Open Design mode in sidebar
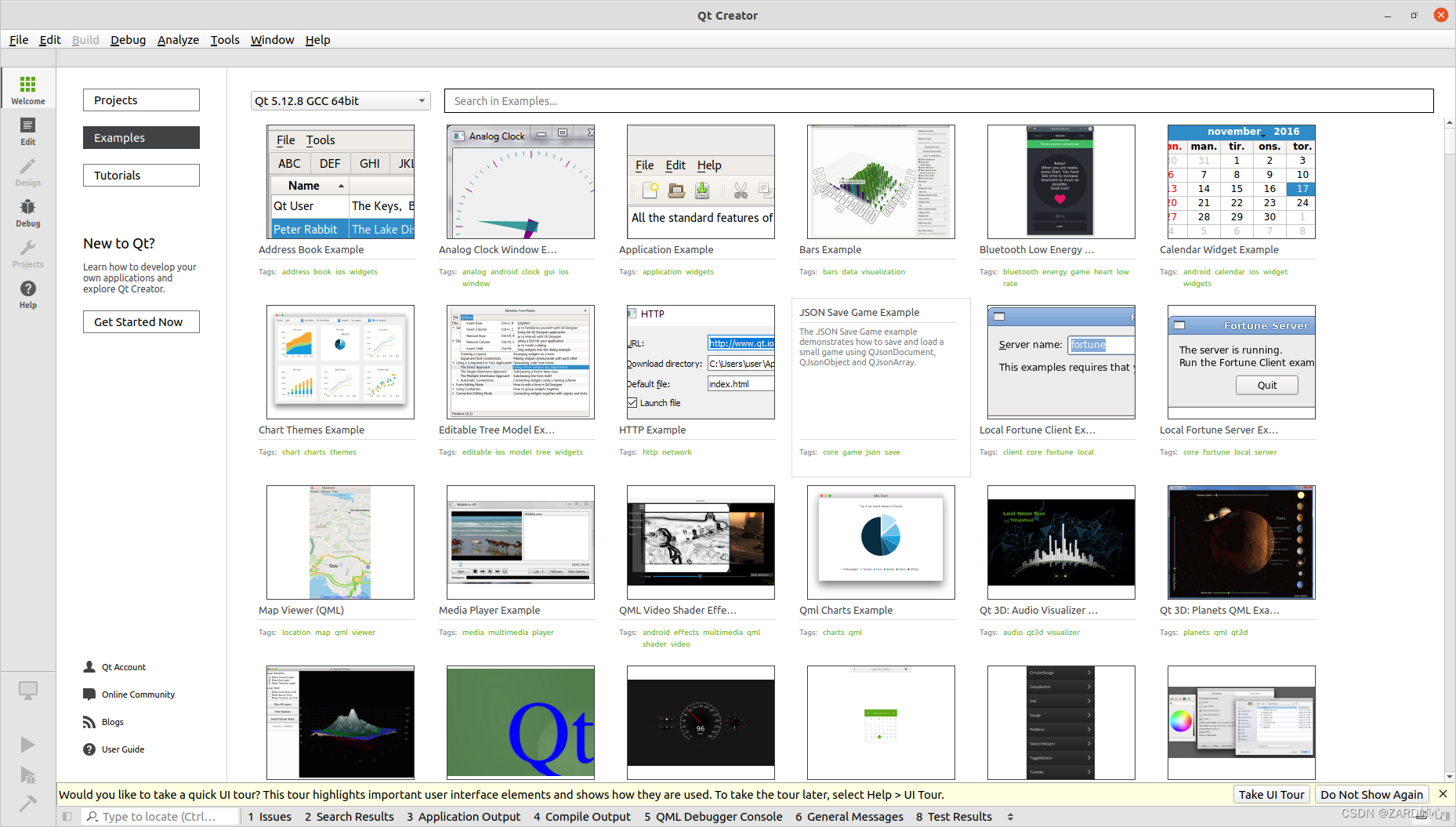Viewport: 1456px width, 827px height. pos(27,171)
